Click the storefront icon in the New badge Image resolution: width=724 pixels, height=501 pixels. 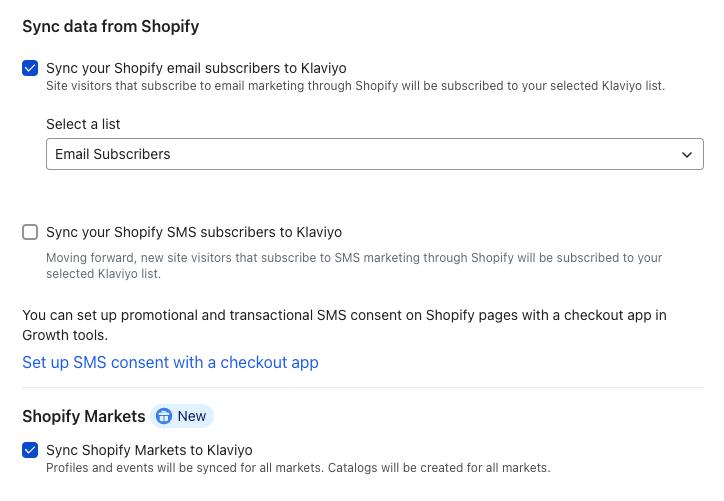pos(164,416)
